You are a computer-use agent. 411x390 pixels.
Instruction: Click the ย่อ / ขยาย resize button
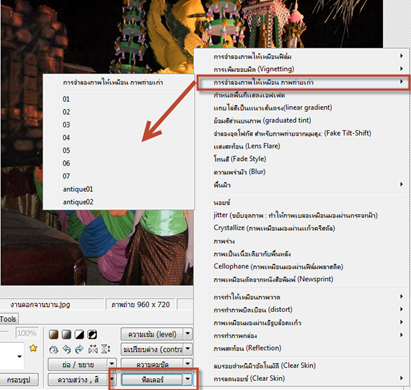pos(78,364)
